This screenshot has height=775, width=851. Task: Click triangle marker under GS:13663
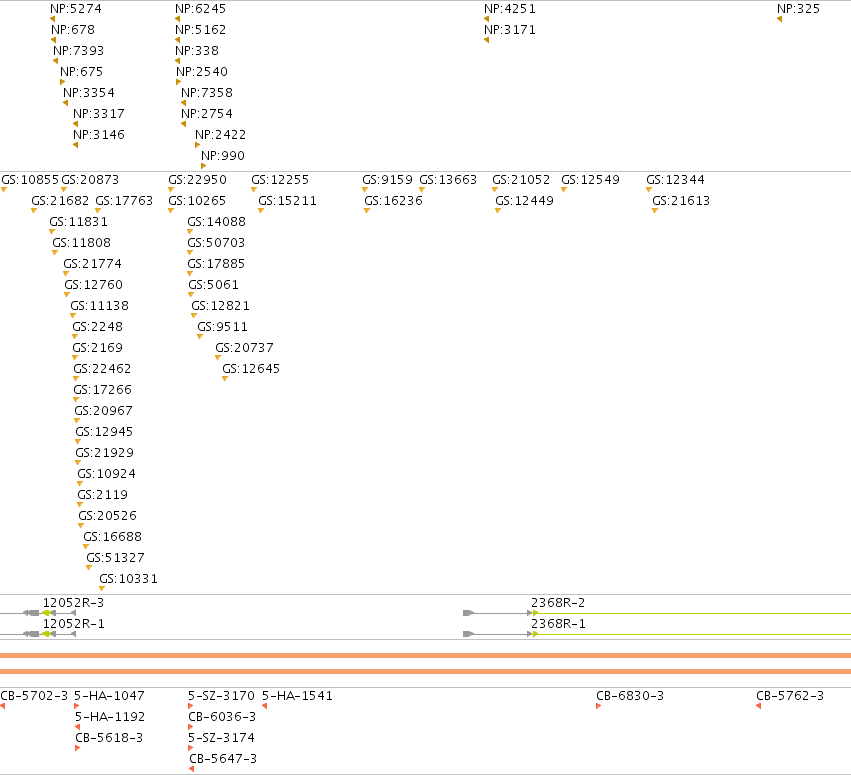click(422, 190)
